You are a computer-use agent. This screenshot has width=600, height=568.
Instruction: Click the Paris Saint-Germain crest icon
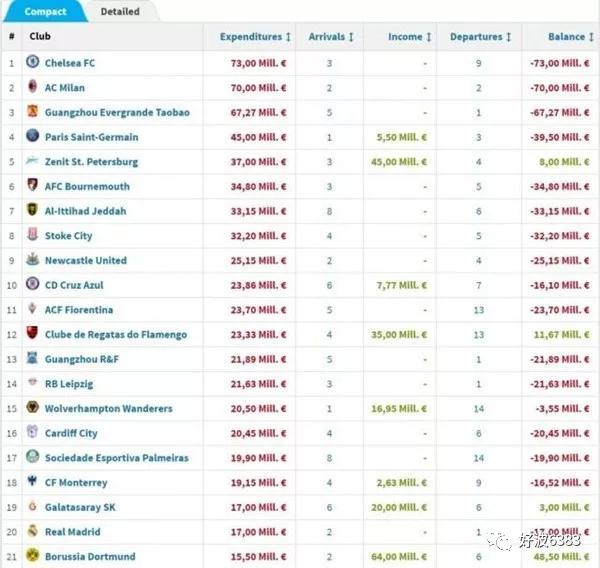pyautogui.click(x=32, y=137)
